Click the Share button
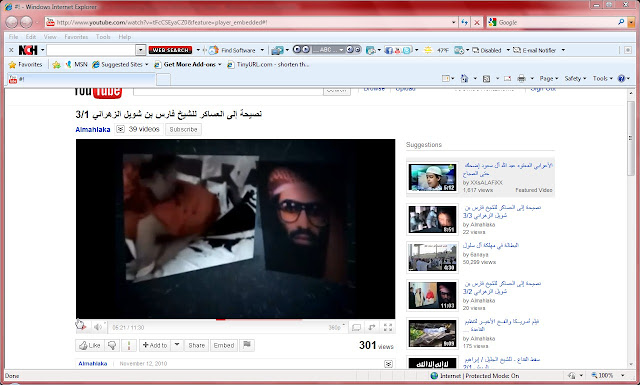The image size is (640, 385). click(196, 345)
